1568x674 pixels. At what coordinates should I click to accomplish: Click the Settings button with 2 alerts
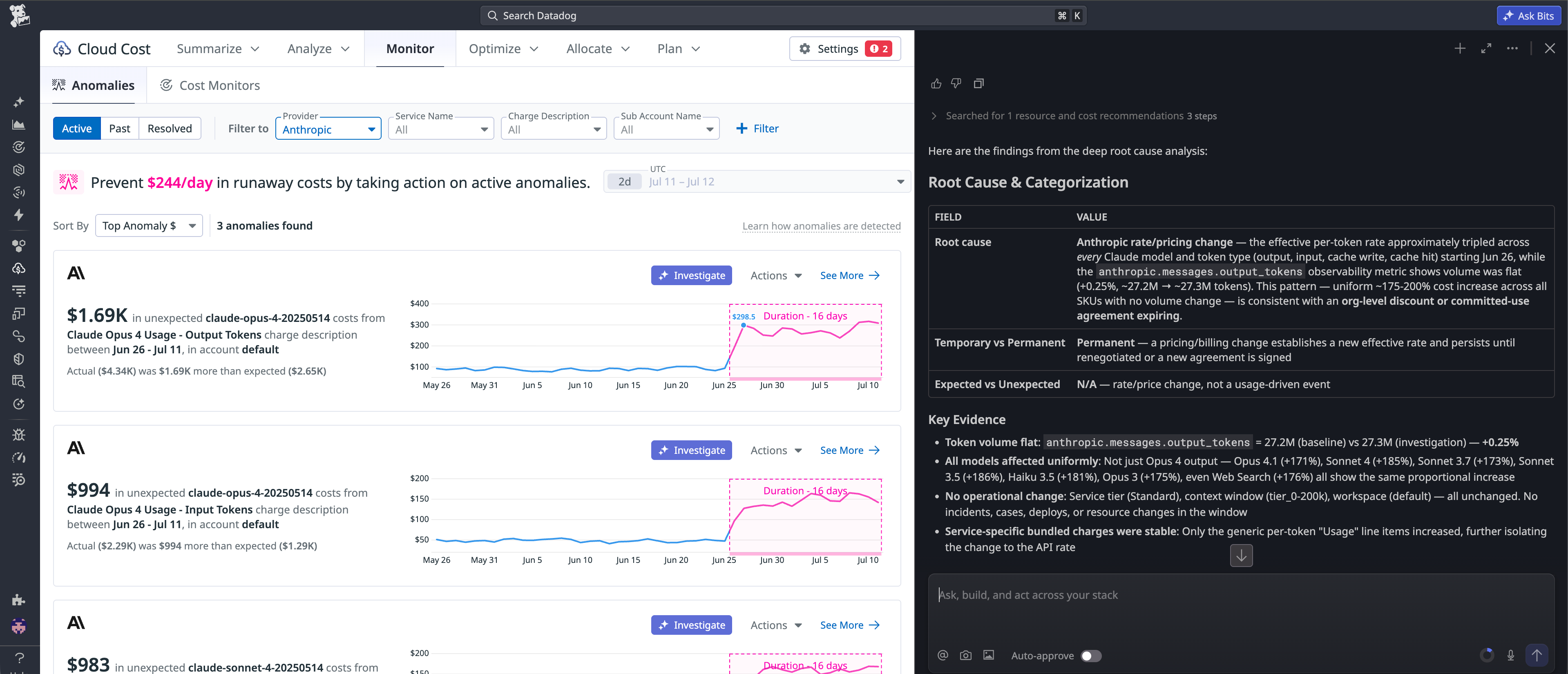845,49
